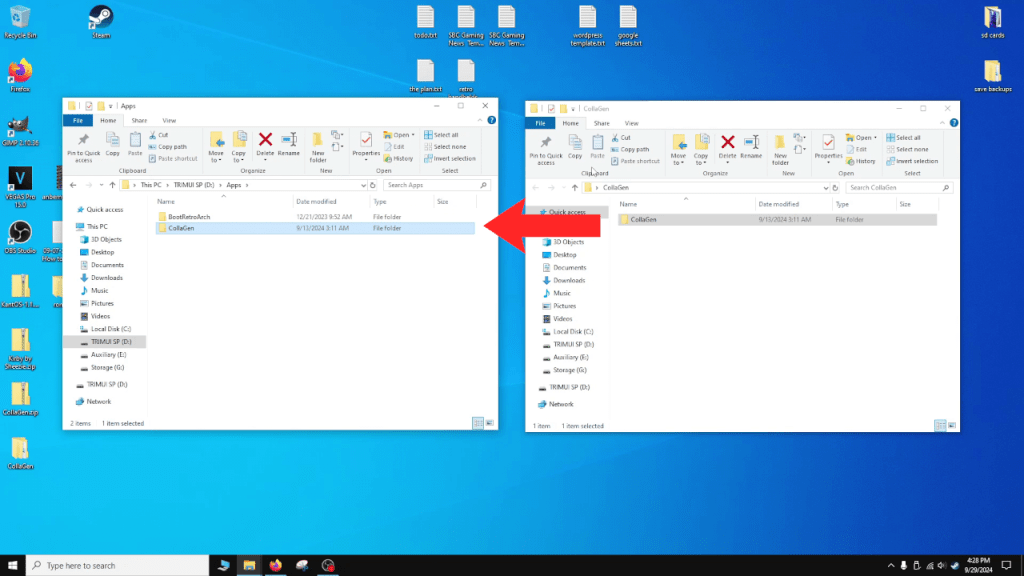Viewport: 1024px width, 576px height.
Task: Open the Share ribbon tab
Action: [139, 120]
